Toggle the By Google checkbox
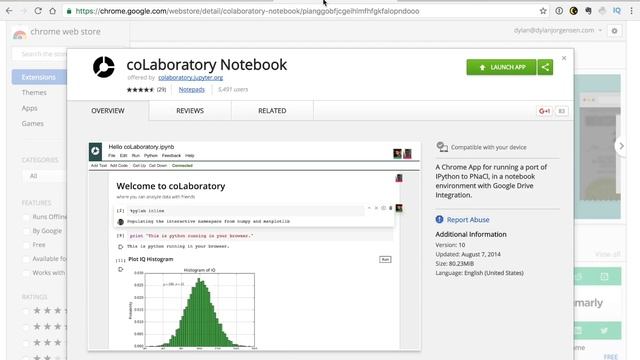This screenshot has width=640, height=360. 26,231
